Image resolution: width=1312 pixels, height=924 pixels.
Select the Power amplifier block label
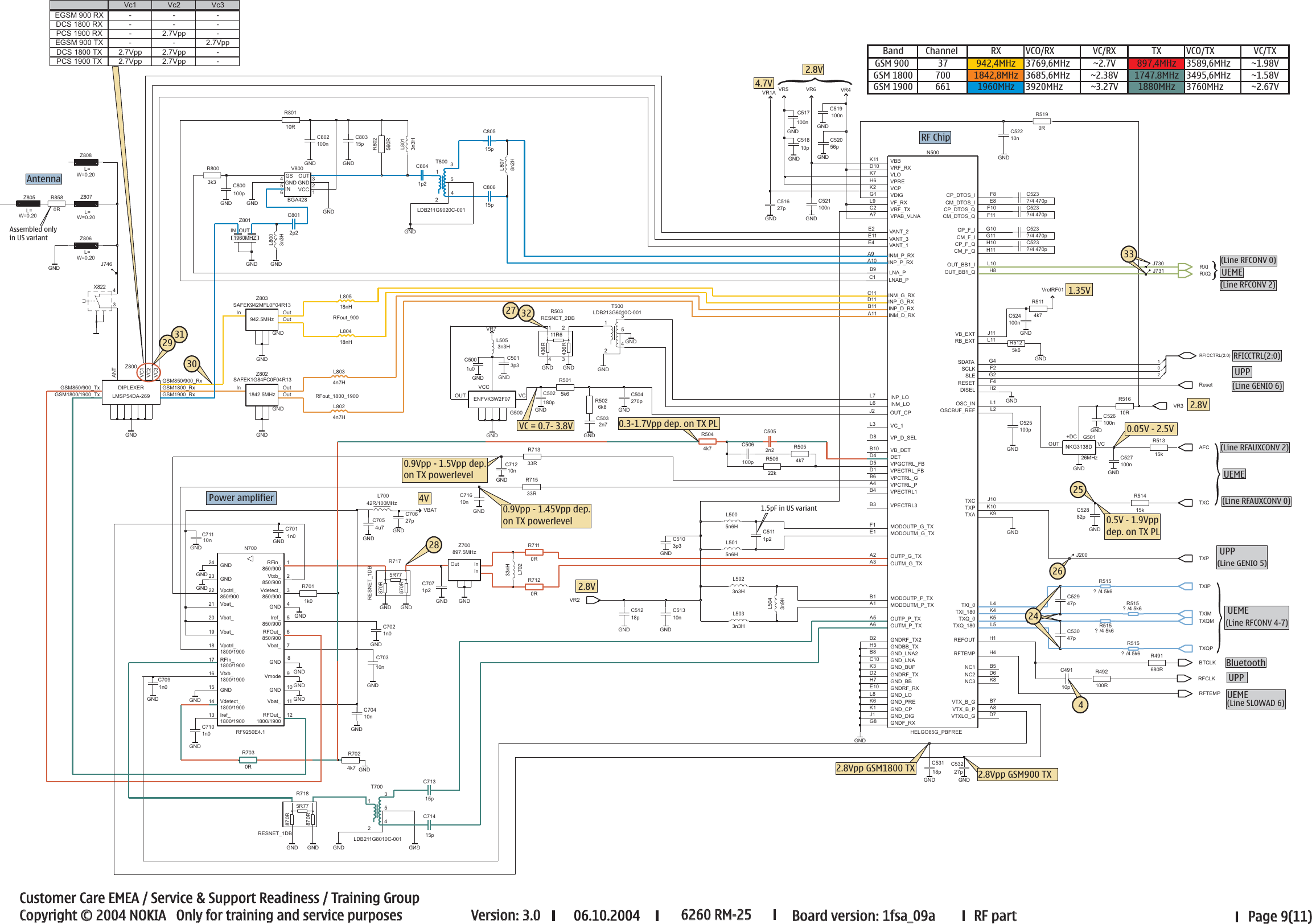[x=241, y=498]
